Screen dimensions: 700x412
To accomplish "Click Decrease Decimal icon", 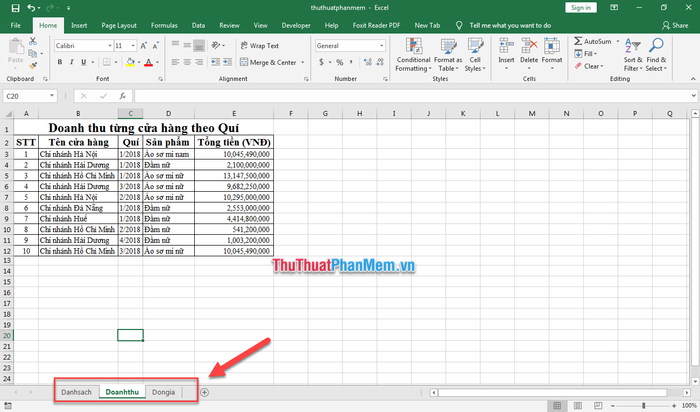I will 380,62.
